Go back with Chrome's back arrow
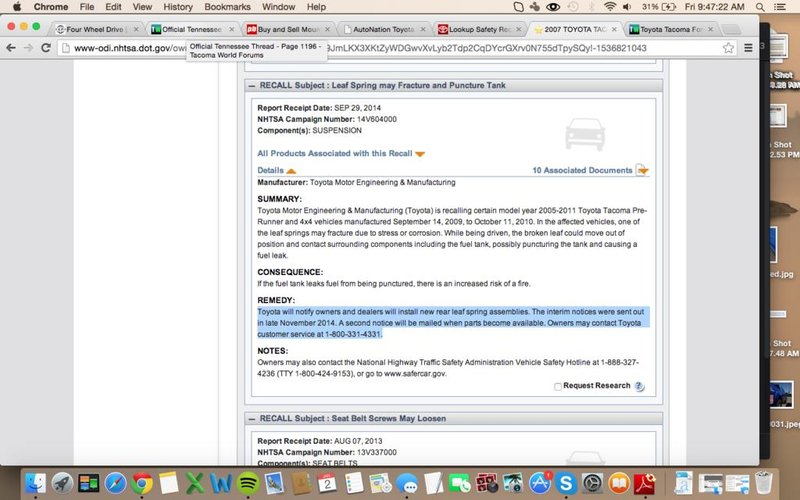Viewport: 800px width, 500px height. tap(11, 48)
